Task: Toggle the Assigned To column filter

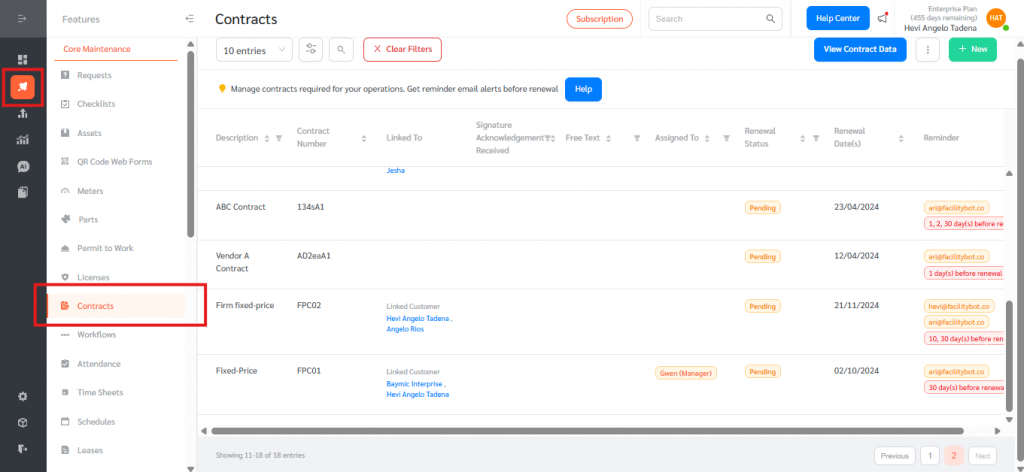Action: (x=726, y=138)
